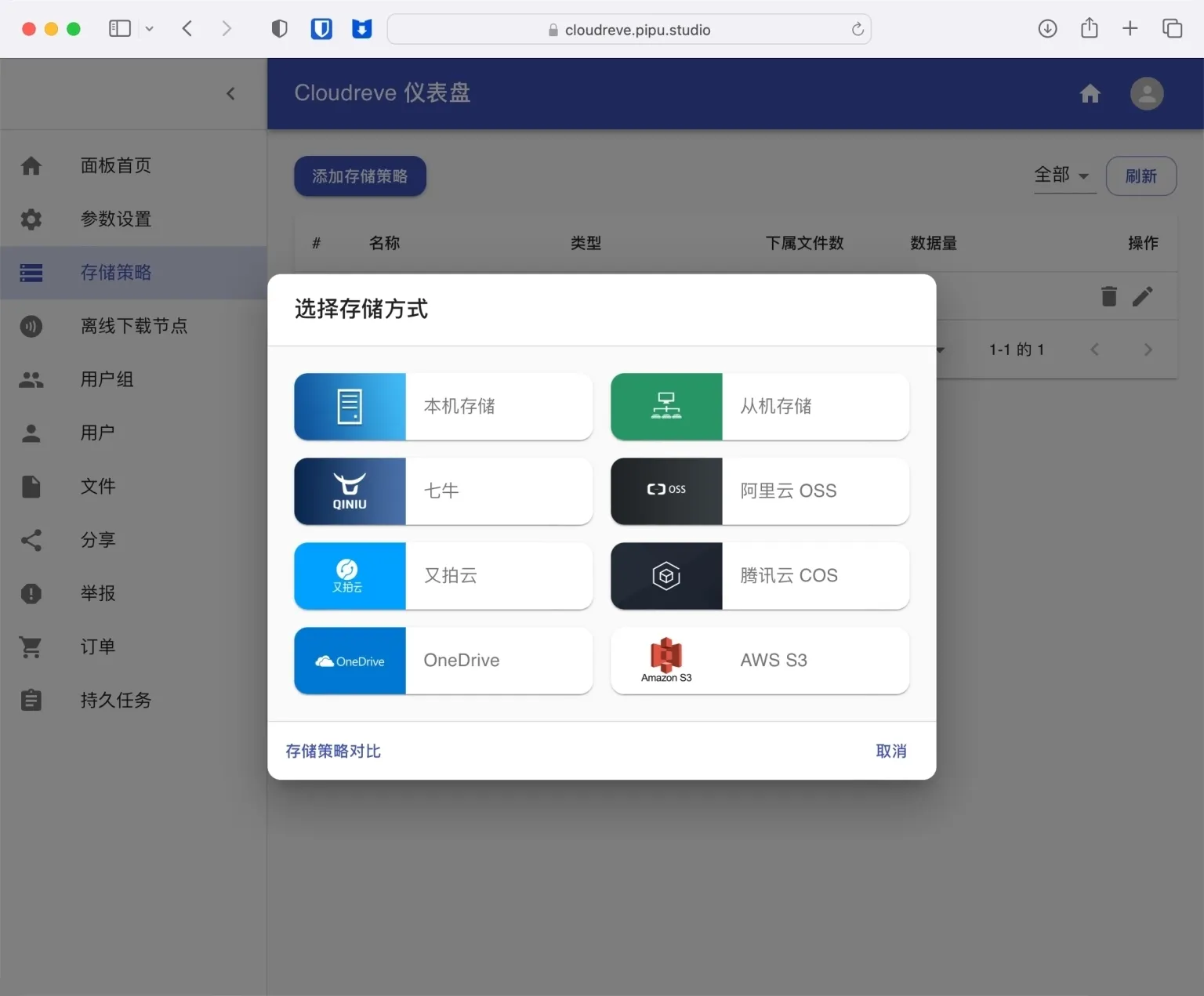Go back in Safari history
This screenshot has height=996, width=1204.
point(187,29)
